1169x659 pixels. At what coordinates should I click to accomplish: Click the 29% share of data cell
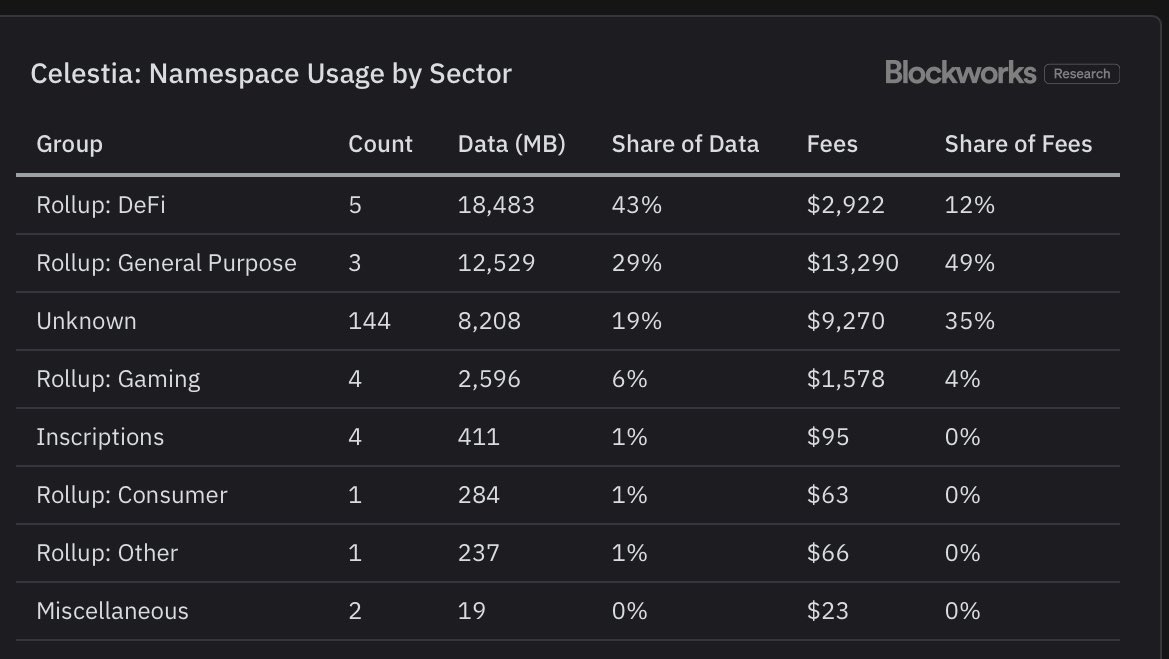(x=637, y=263)
